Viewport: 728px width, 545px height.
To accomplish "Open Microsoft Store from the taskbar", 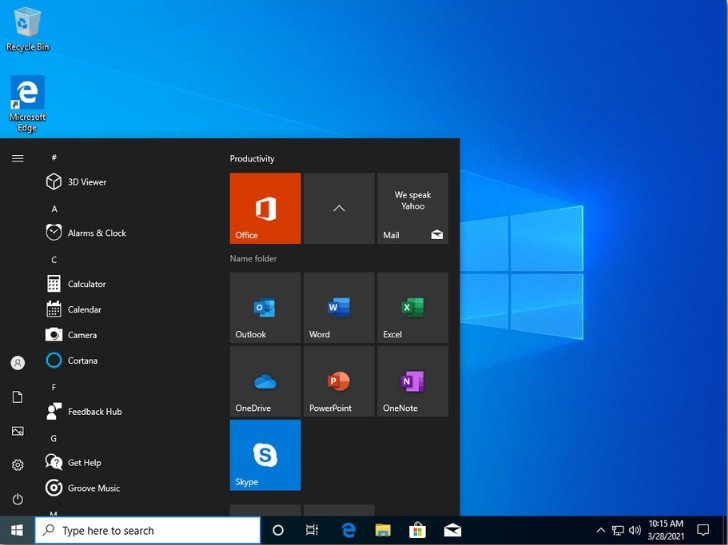I will click(x=417, y=530).
